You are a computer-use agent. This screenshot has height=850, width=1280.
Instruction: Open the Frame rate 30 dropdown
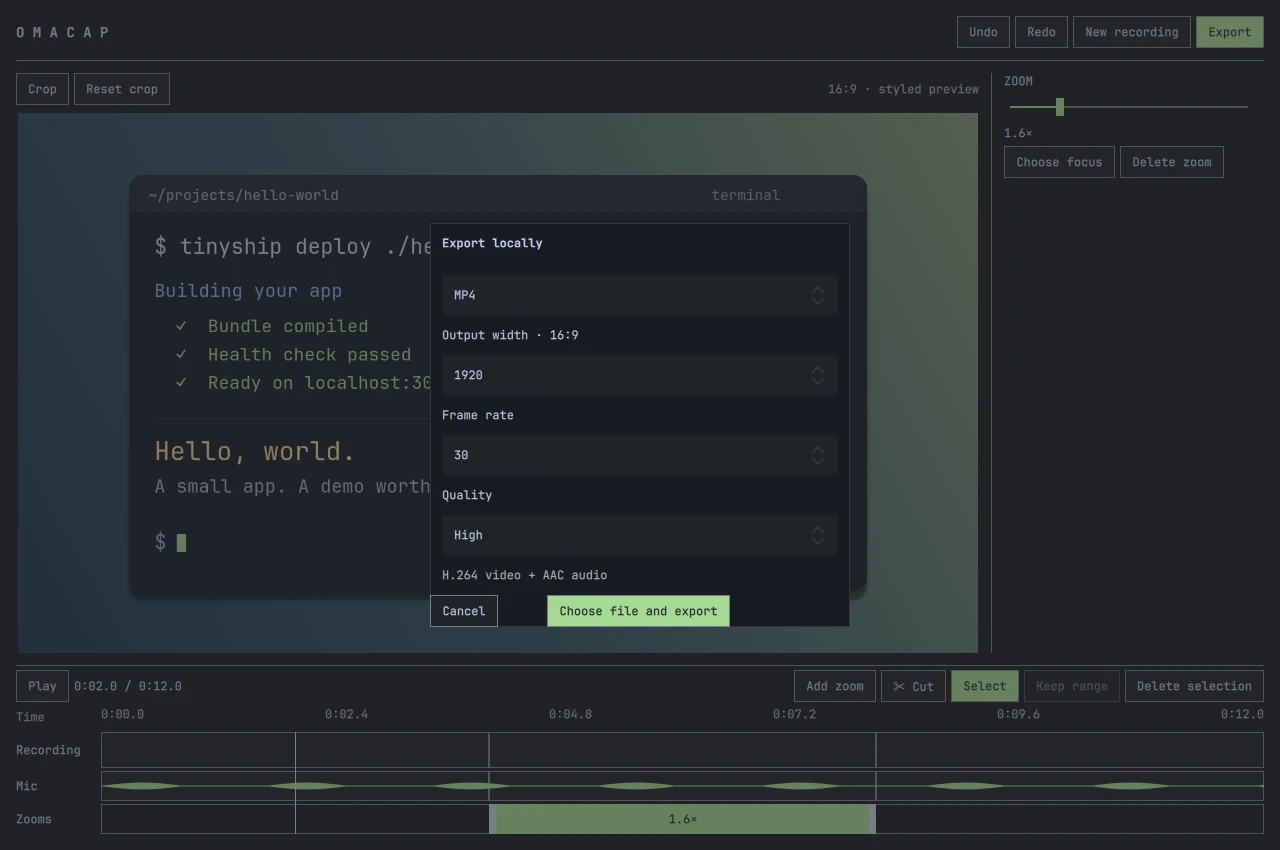640,455
